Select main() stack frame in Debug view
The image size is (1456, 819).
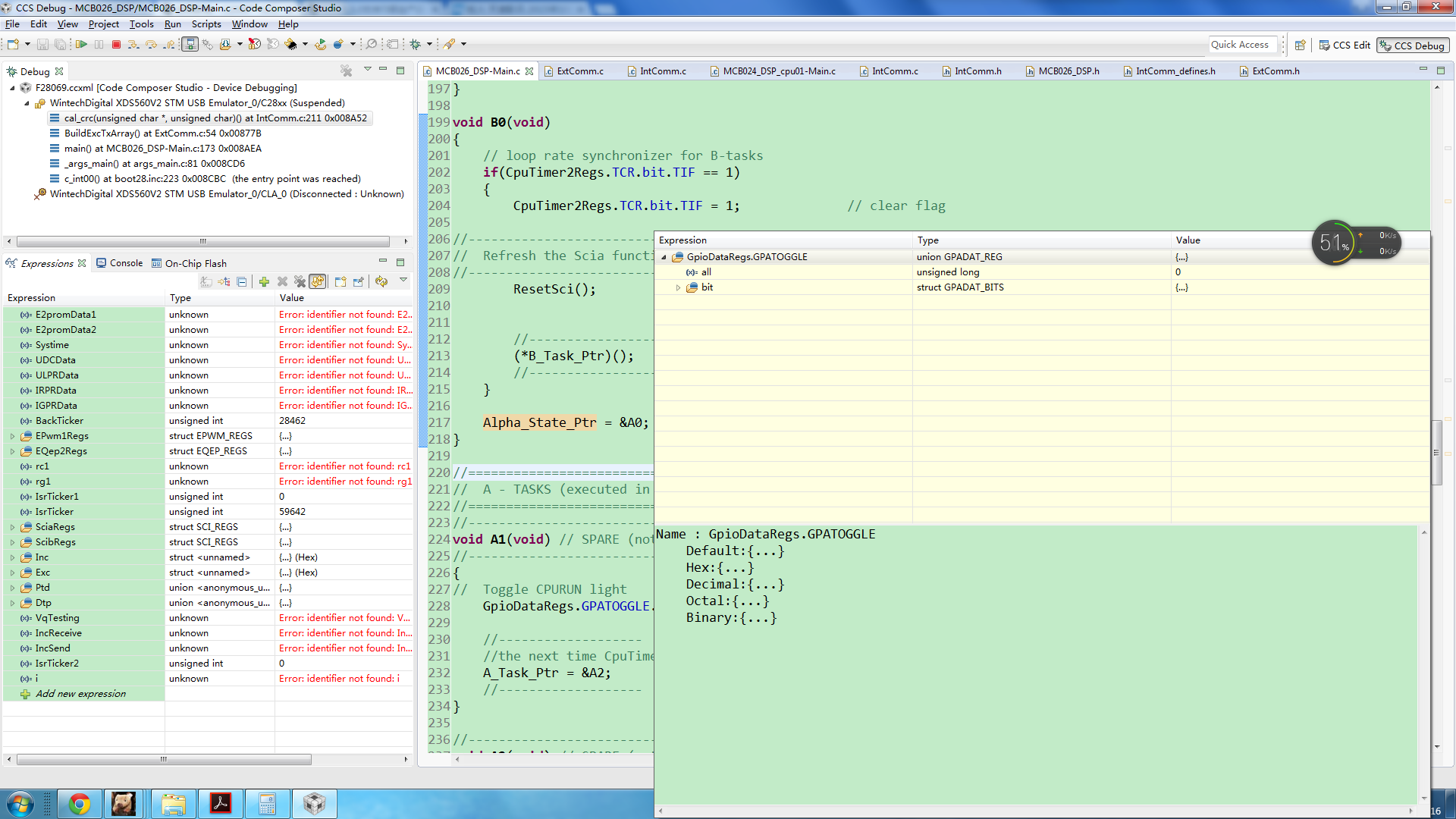162,149
